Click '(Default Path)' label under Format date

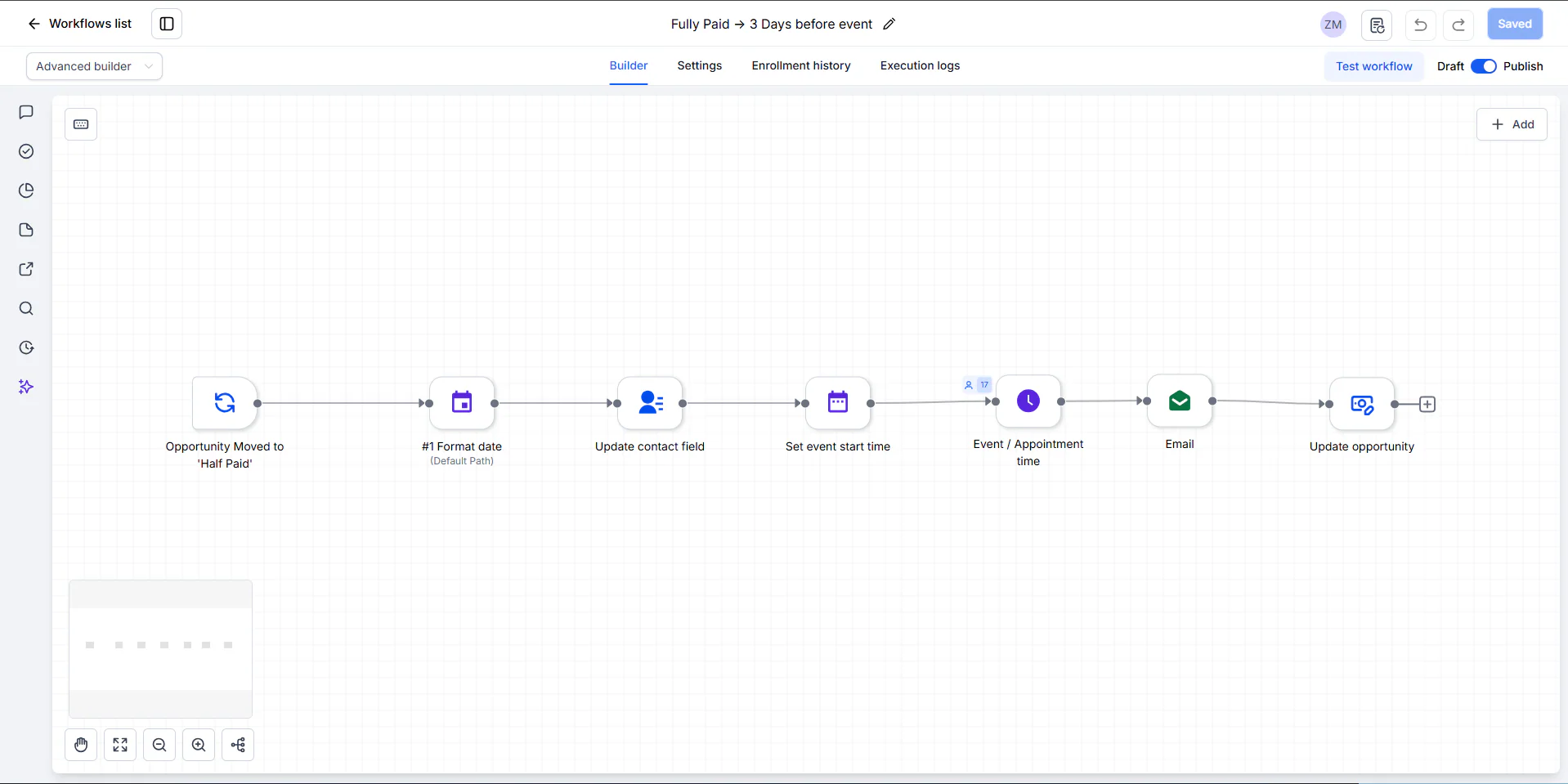(x=462, y=461)
